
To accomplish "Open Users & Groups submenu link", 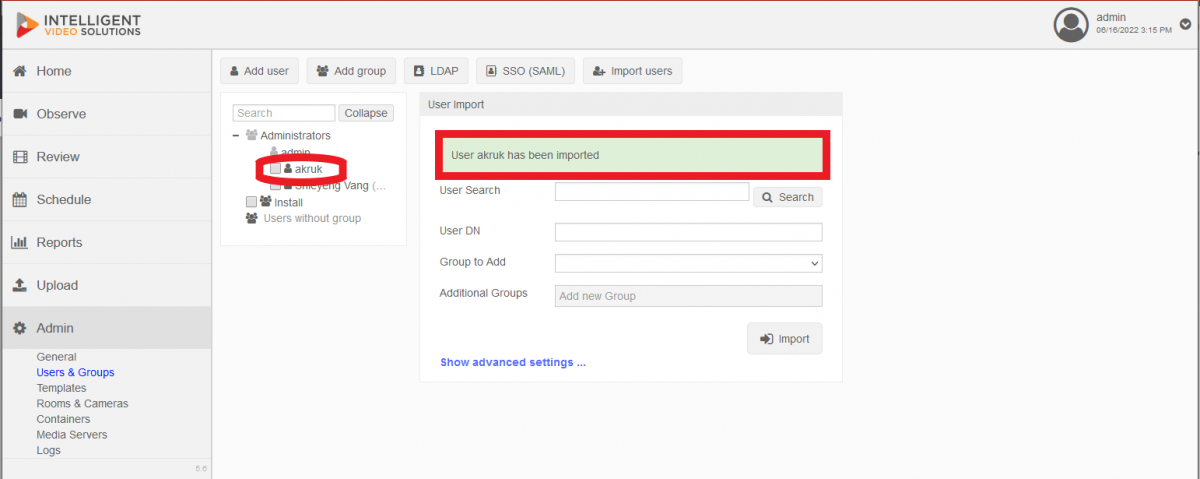I will coord(75,372).
